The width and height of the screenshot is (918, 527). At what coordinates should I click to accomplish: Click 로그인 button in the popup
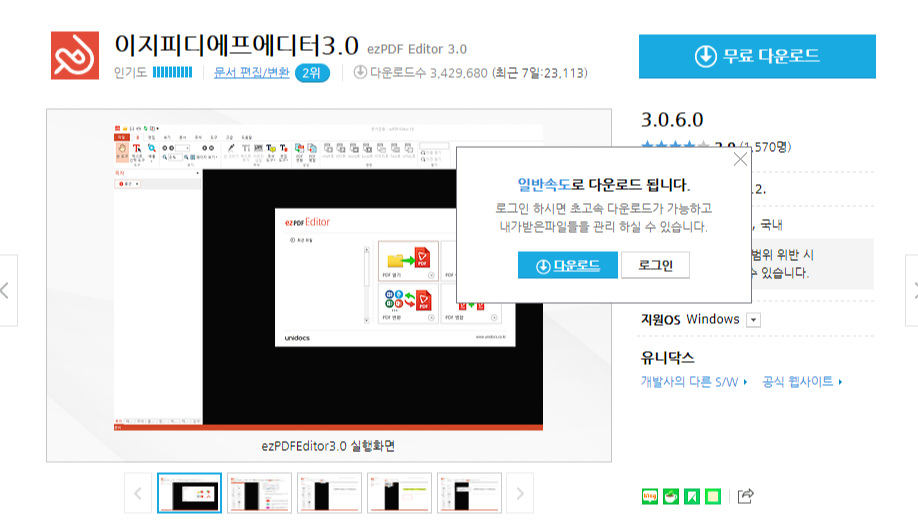(x=655, y=265)
